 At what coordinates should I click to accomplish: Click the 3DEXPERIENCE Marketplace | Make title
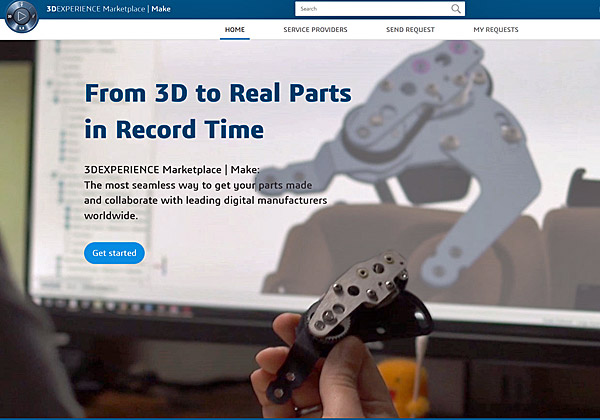pyautogui.click(x=108, y=9)
